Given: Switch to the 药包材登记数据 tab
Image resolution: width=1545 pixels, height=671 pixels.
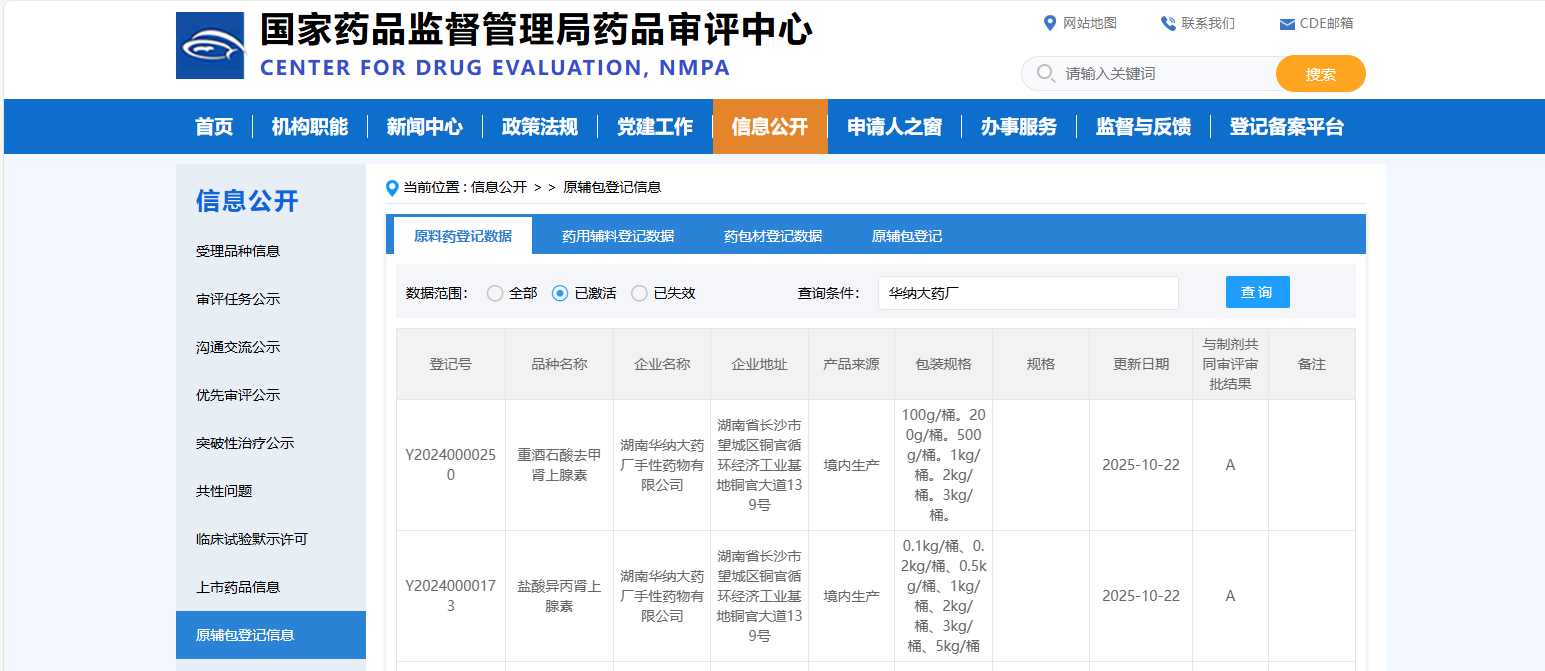Looking at the screenshot, I should coord(774,235).
